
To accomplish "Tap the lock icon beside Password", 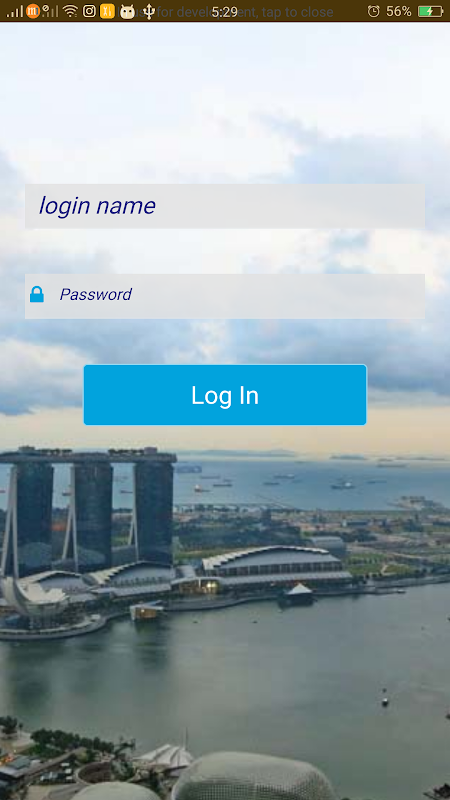I will tap(37, 294).
